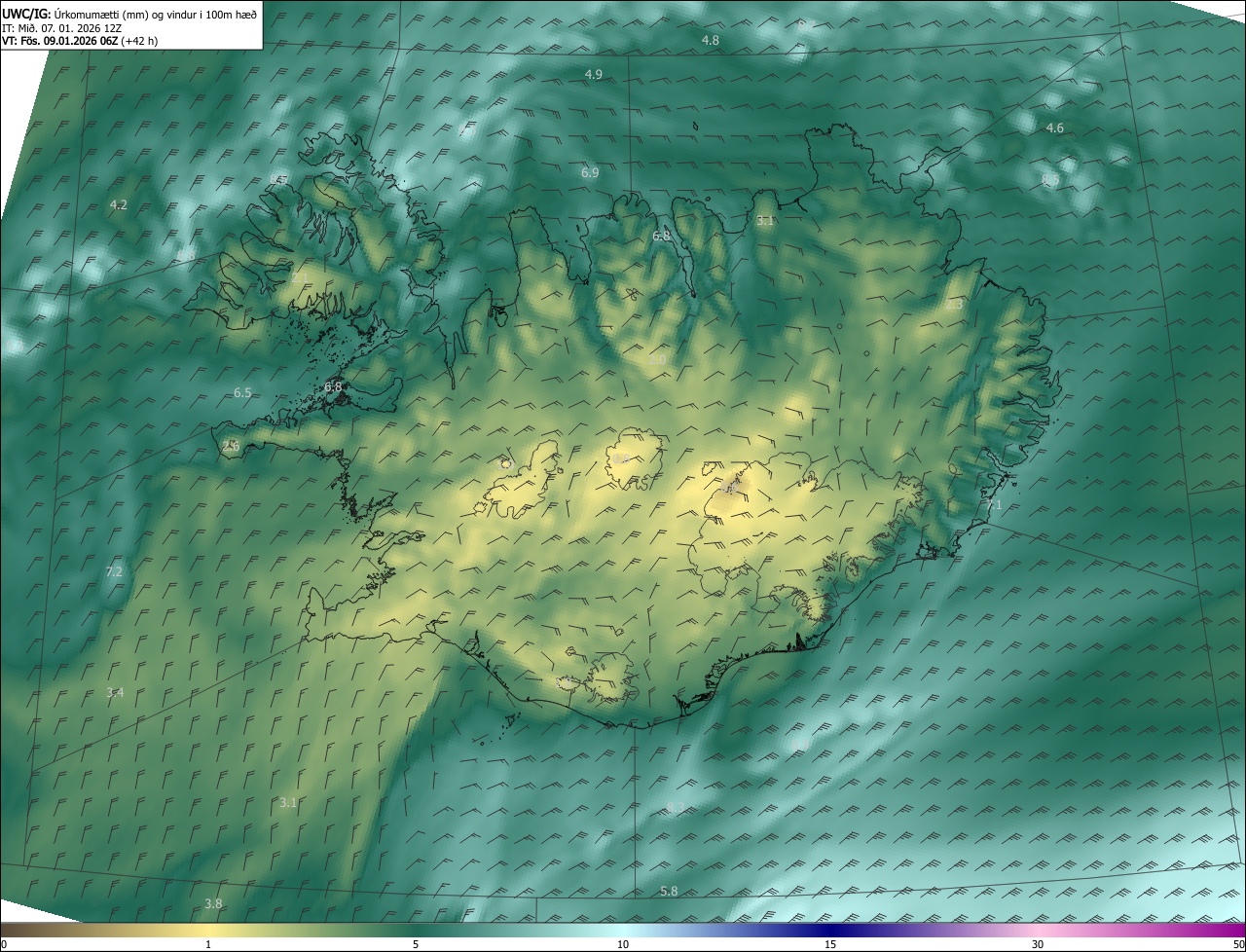Click the '0' tick label on the color scale
The width and height of the screenshot is (1246, 952).
point(4,945)
